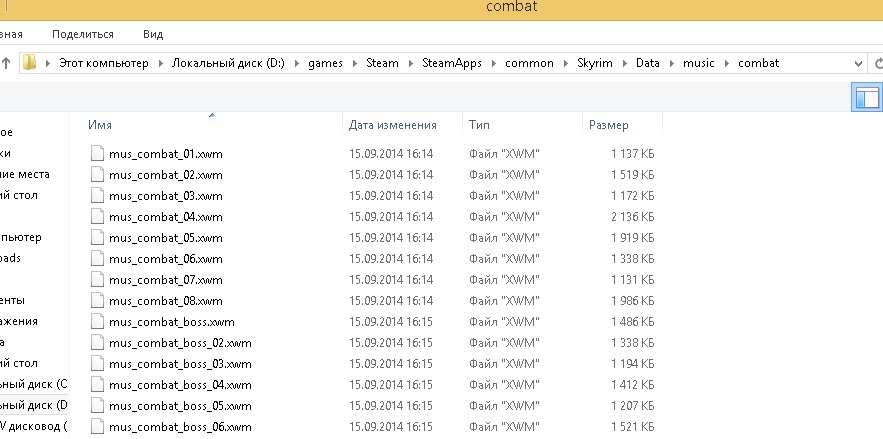Toggle the preview pane view button

tap(866, 97)
